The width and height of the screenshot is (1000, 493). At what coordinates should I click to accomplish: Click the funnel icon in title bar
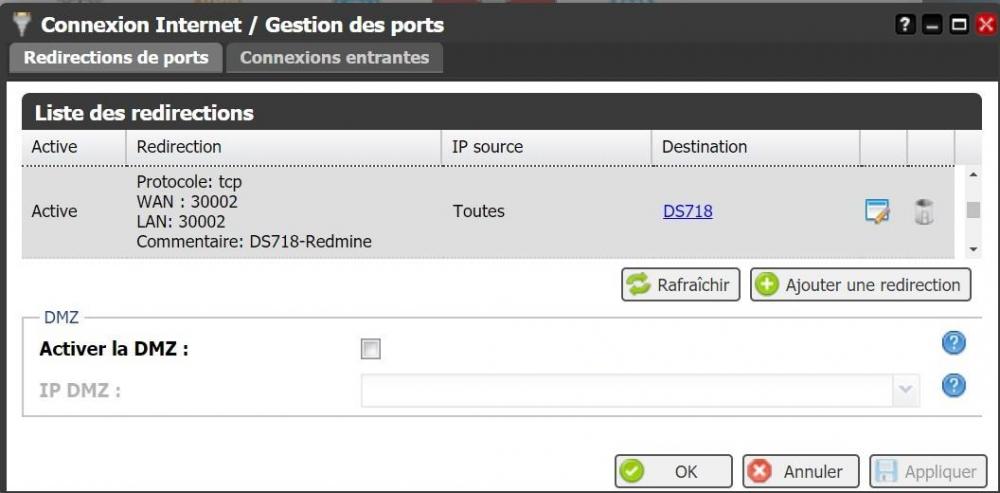tap(21, 25)
